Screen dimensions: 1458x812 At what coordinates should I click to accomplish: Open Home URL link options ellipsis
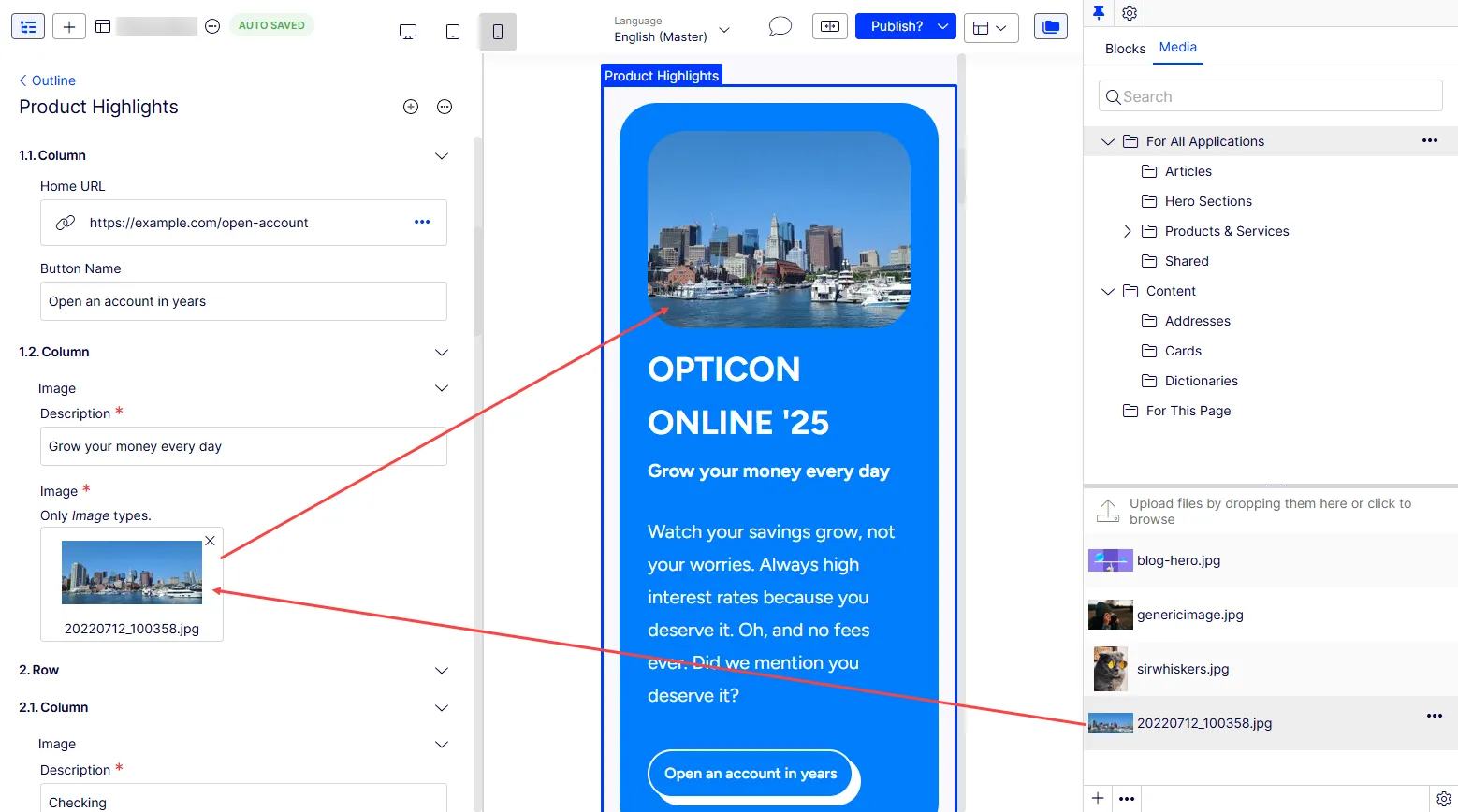(x=422, y=222)
